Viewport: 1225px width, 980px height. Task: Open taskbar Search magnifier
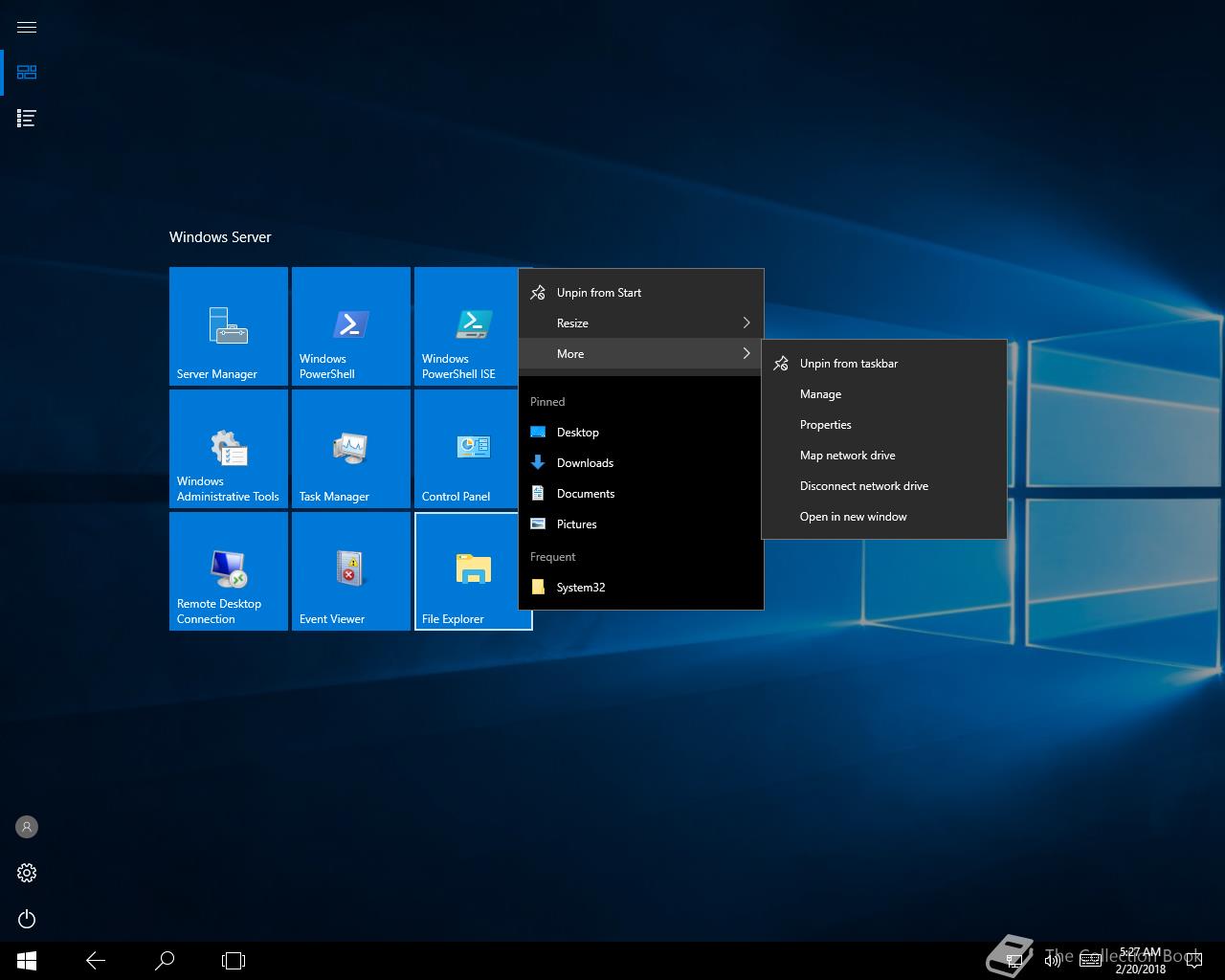[165, 961]
